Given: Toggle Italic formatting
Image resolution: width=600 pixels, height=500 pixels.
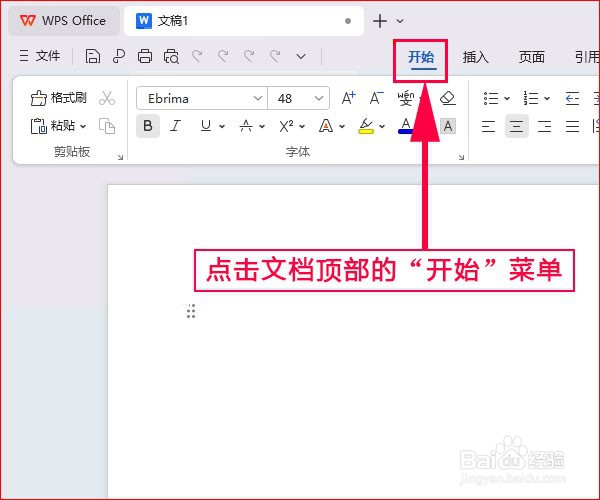Looking at the screenshot, I should (176, 126).
